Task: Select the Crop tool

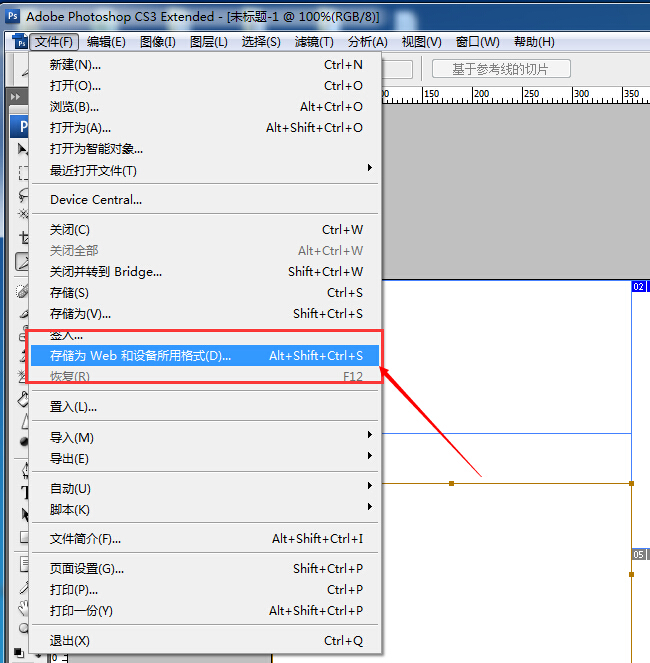Action: 24,238
